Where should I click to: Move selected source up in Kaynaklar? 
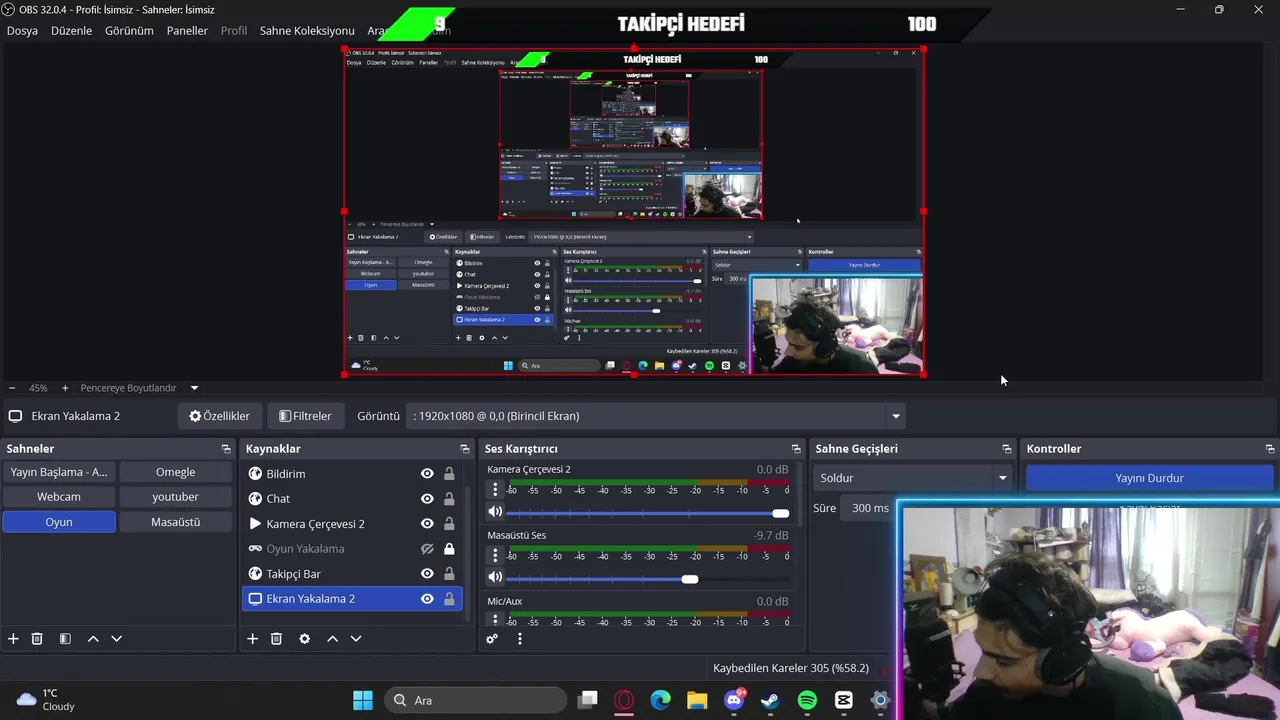pyautogui.click(x=333, y=639)
